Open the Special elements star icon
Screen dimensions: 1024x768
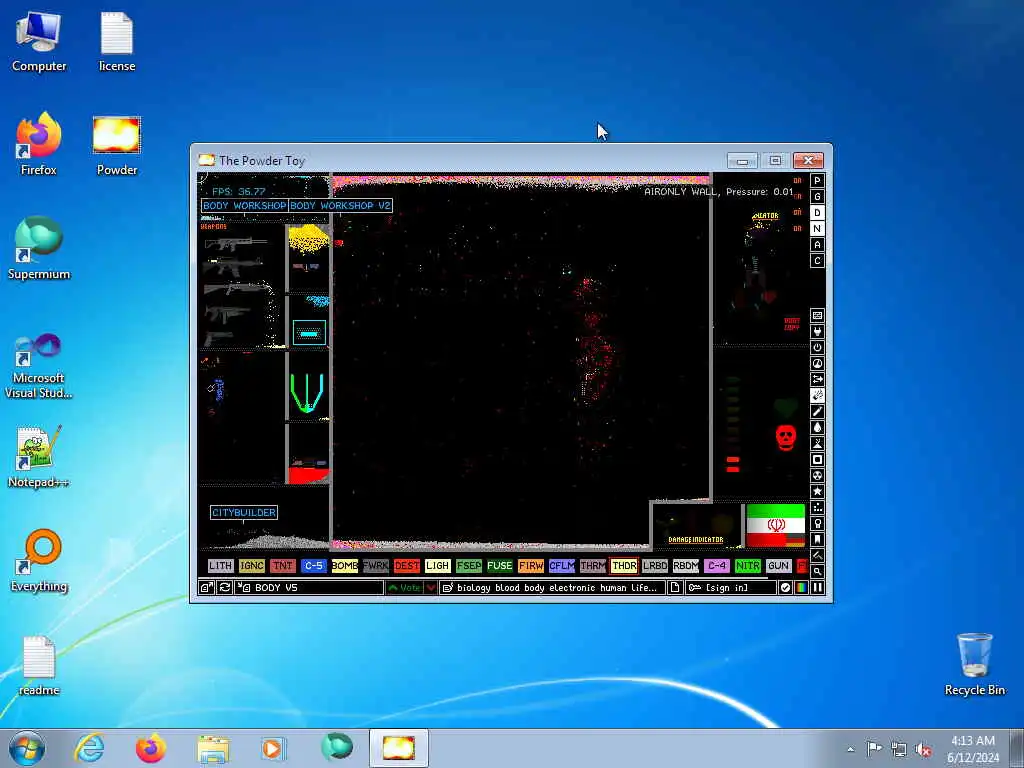coord(817,492)
